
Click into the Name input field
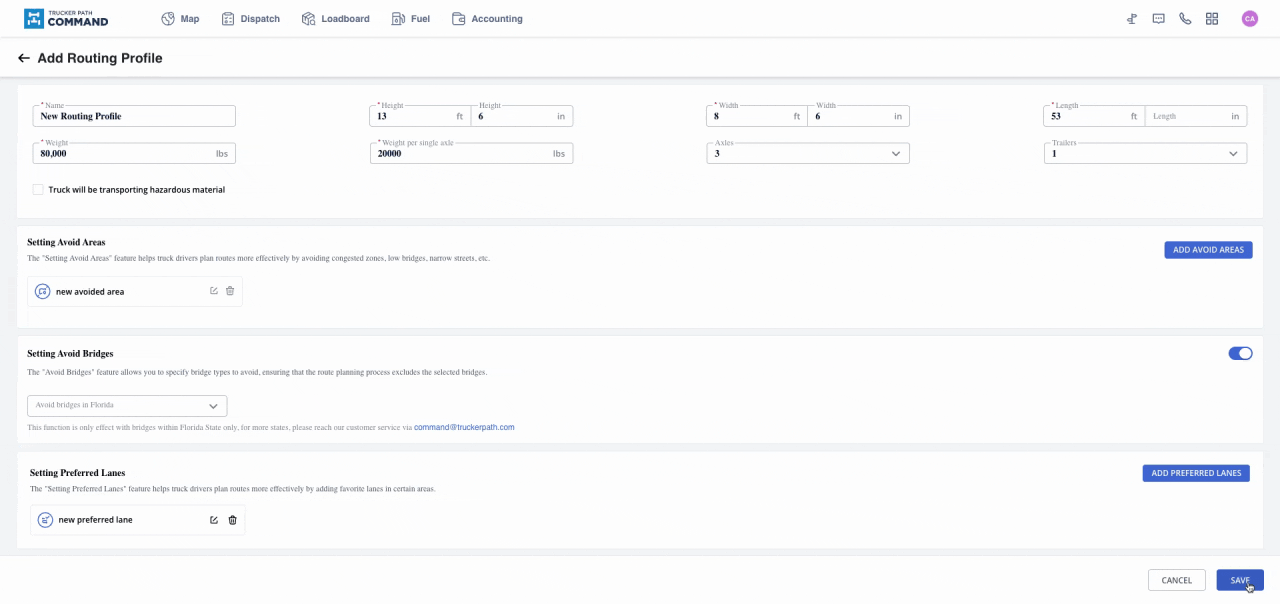point(134,116)
